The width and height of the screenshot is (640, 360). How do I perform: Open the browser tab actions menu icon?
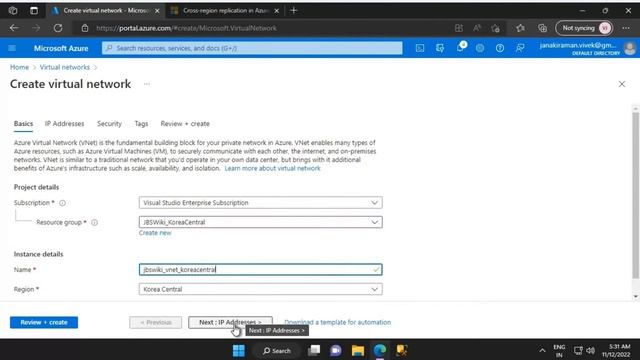34,11
